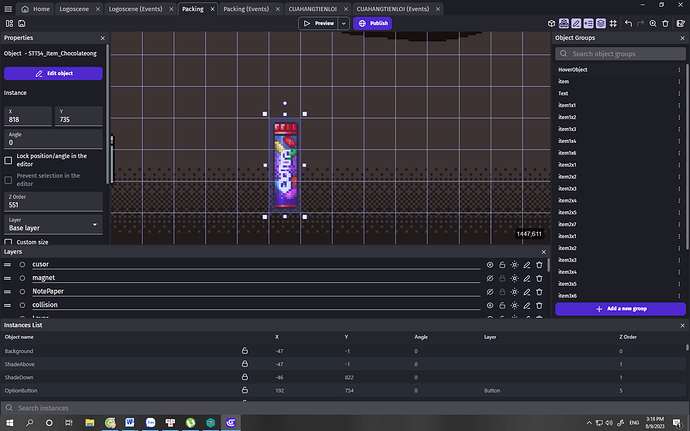This screenshot has width=690, height=431.
Task: Open options menu for the item3x1 group
Action: pyautogui.click(x=679, y=236)
